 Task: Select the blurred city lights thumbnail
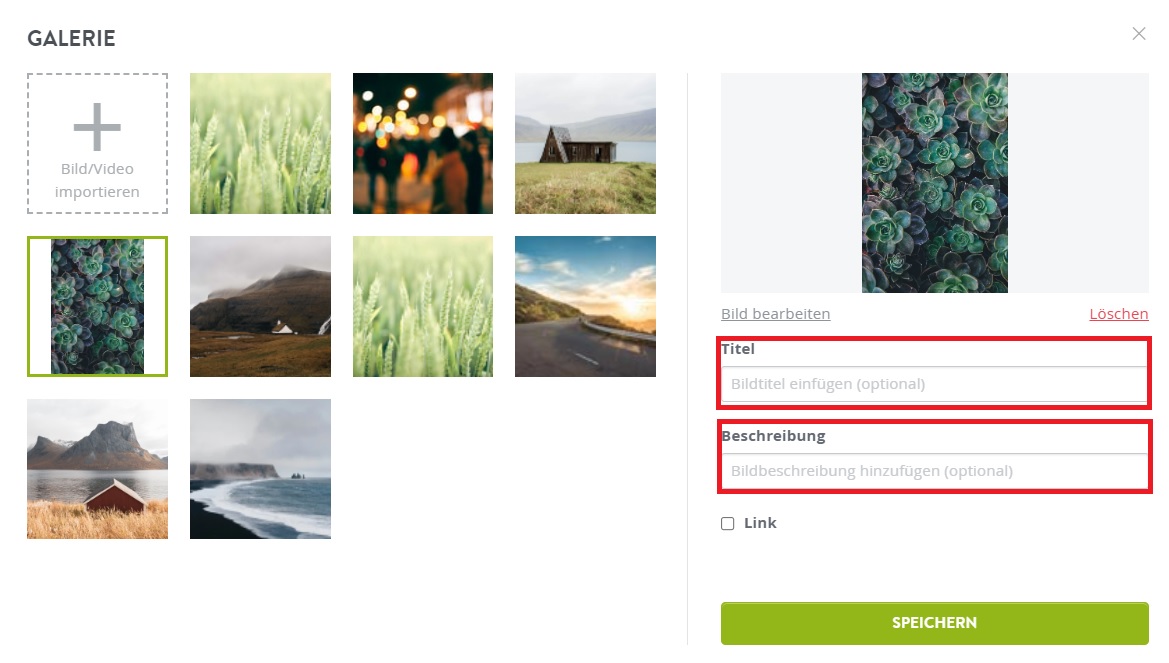point(423,143)
